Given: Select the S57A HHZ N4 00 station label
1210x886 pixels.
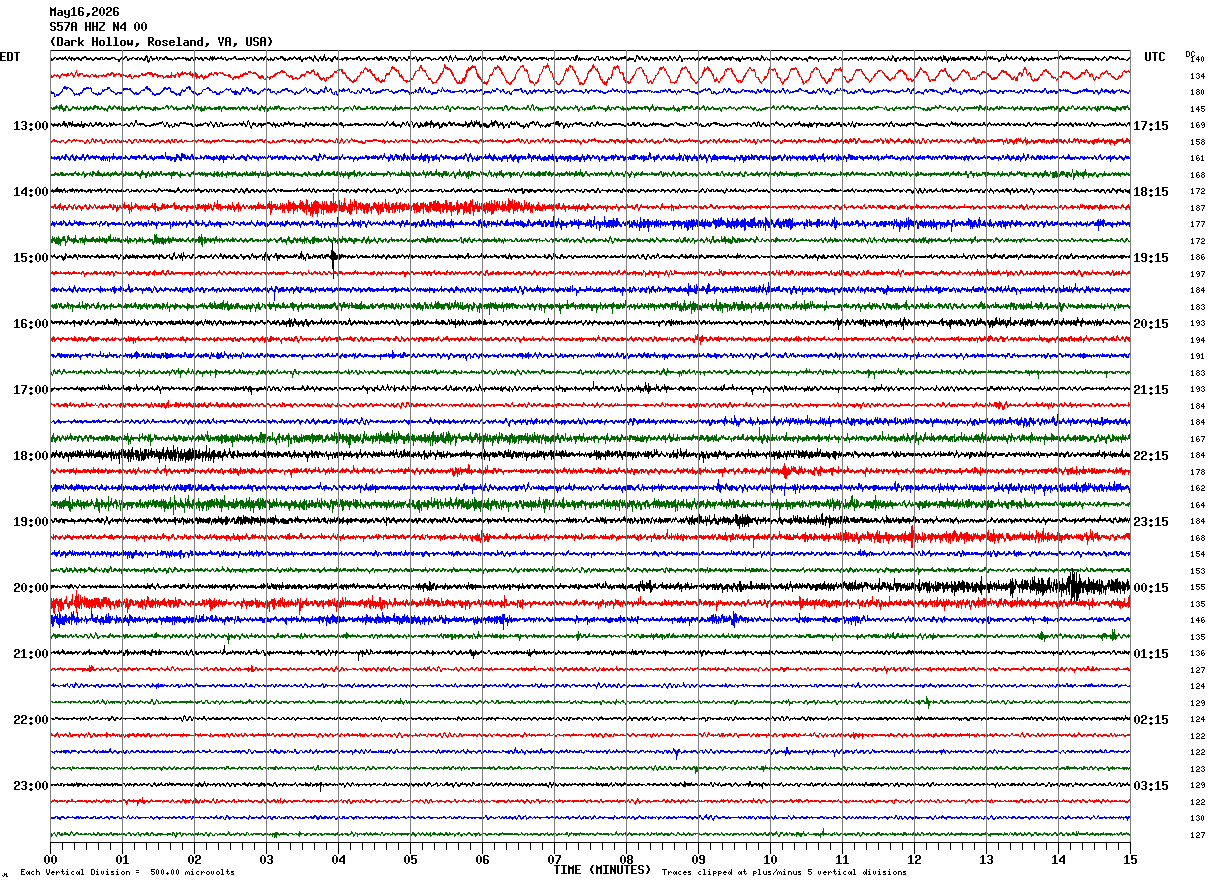Looking at the screenshot, I should (98, 27).
